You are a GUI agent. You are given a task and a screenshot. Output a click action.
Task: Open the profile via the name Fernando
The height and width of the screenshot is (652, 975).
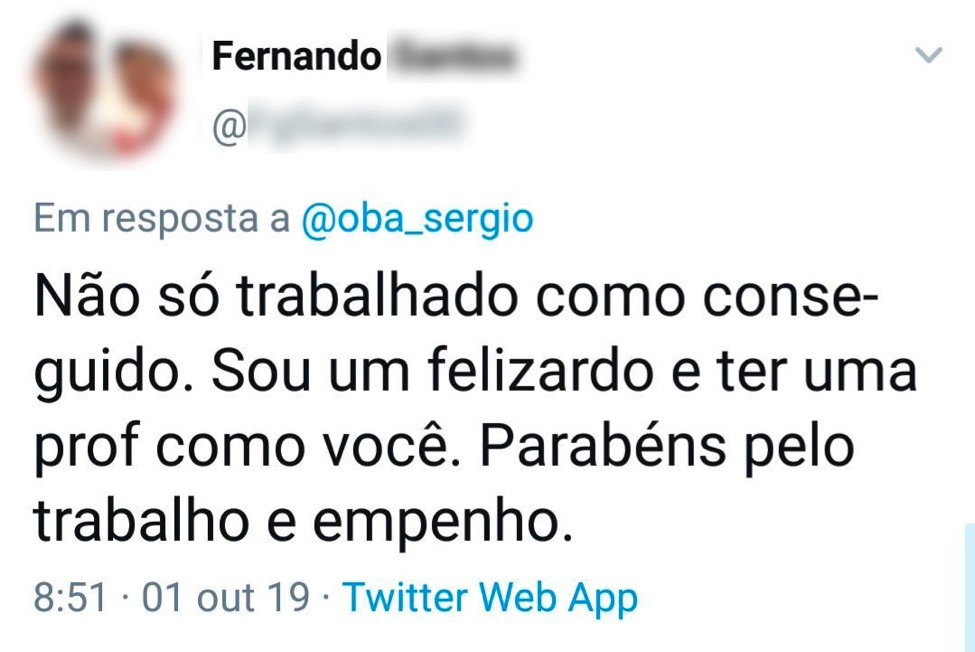[296, 58]
